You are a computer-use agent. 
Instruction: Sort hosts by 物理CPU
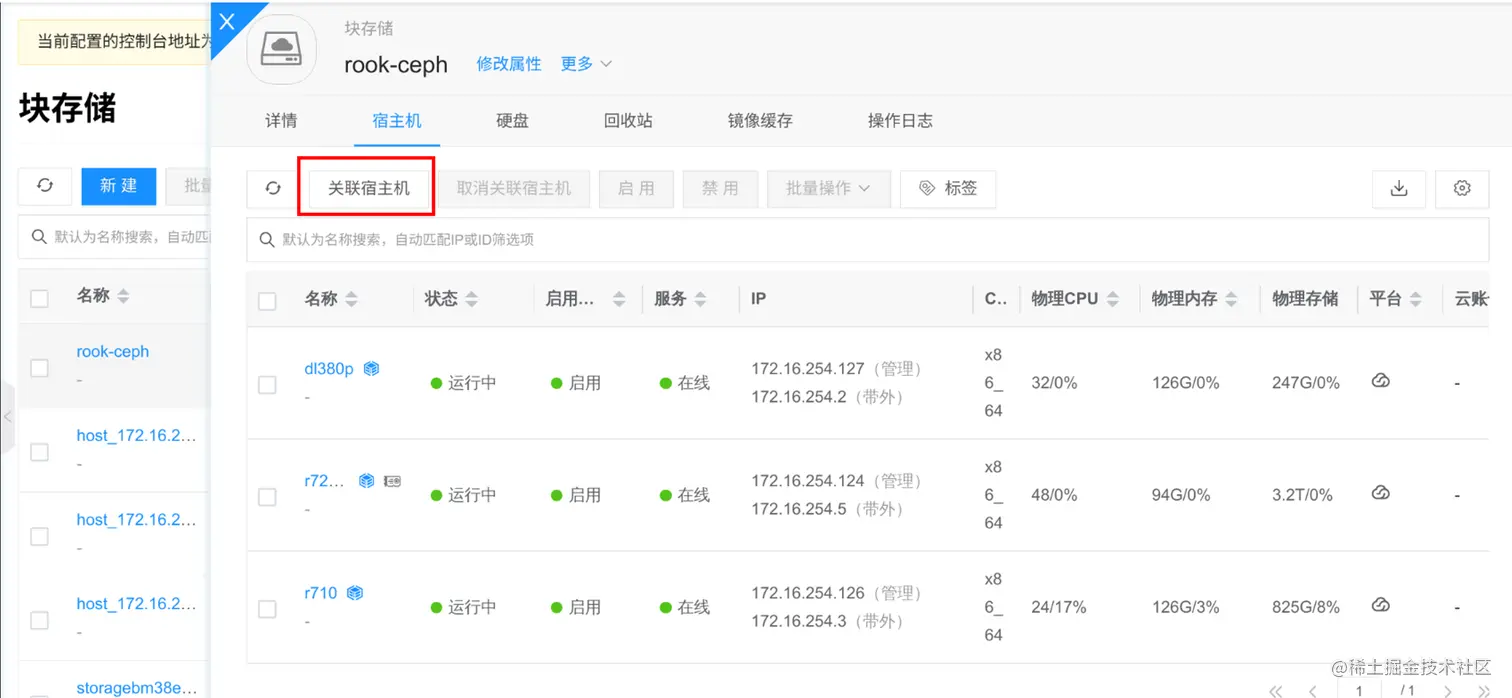click(x=1112, y=299)
